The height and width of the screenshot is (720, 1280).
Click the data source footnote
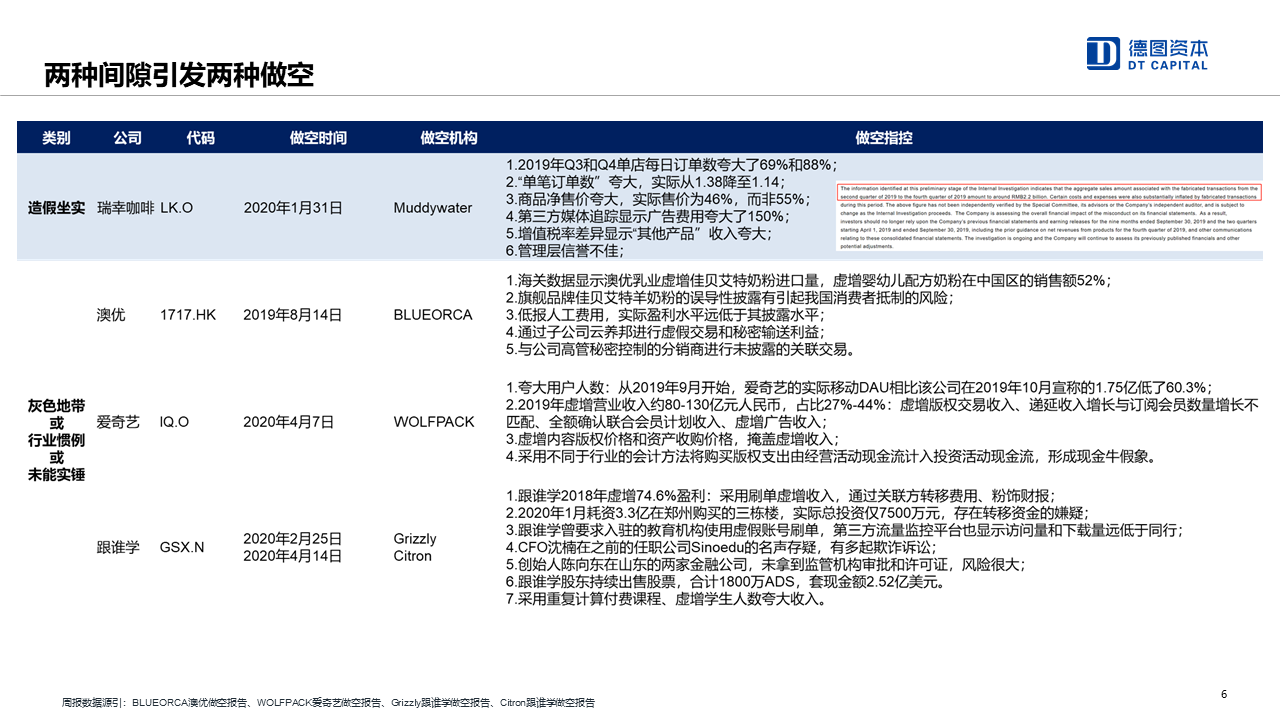pyautogui.click(x=328, y=703)
